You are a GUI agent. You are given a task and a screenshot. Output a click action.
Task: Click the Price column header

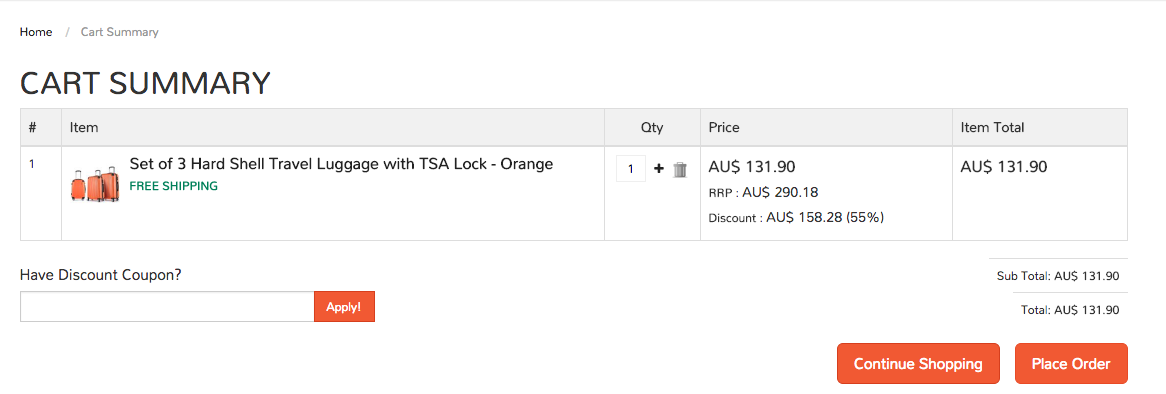click(x=724, y=127)
